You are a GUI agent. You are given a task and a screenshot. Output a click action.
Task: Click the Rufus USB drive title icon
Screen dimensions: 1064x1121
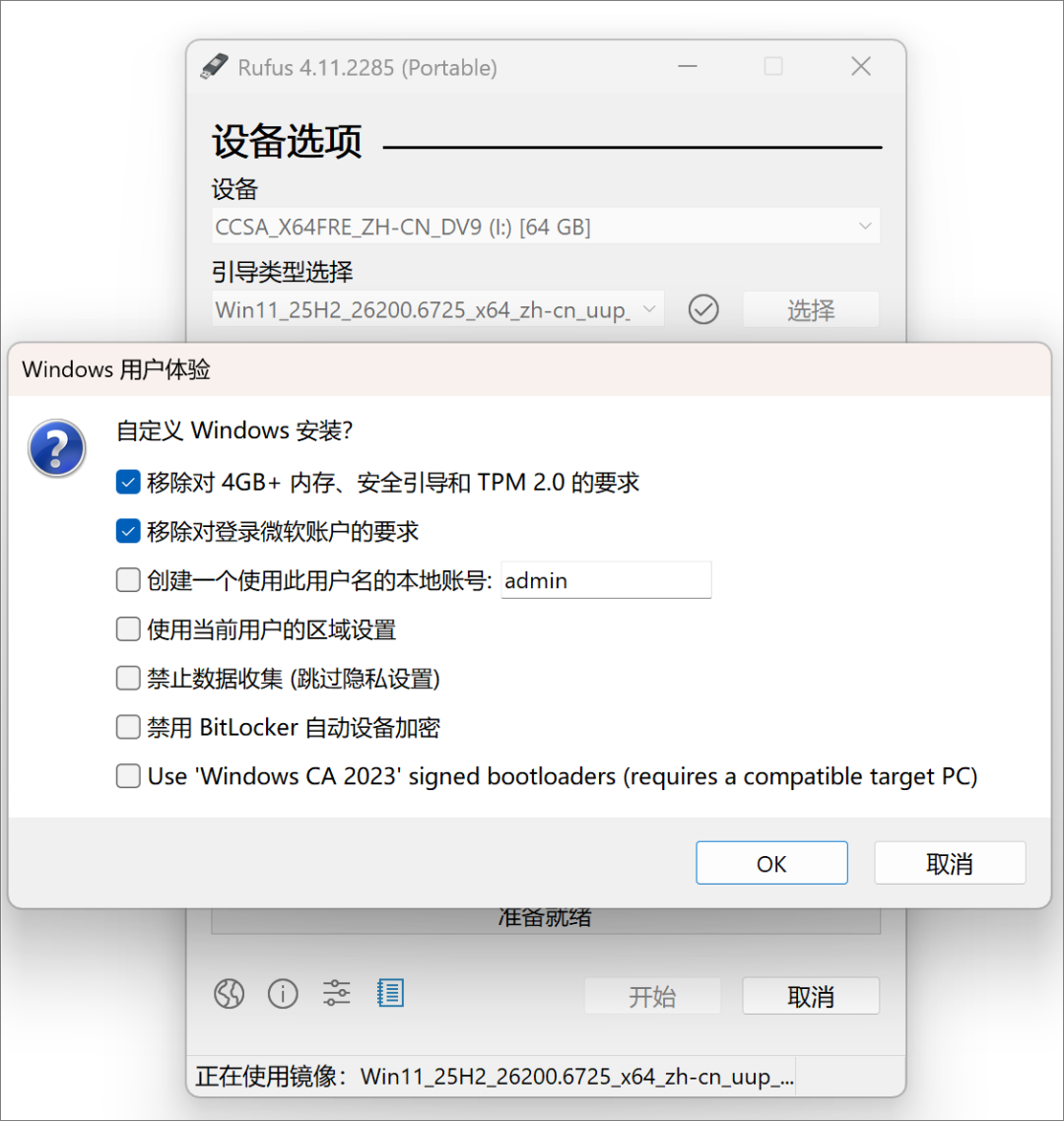214,66
